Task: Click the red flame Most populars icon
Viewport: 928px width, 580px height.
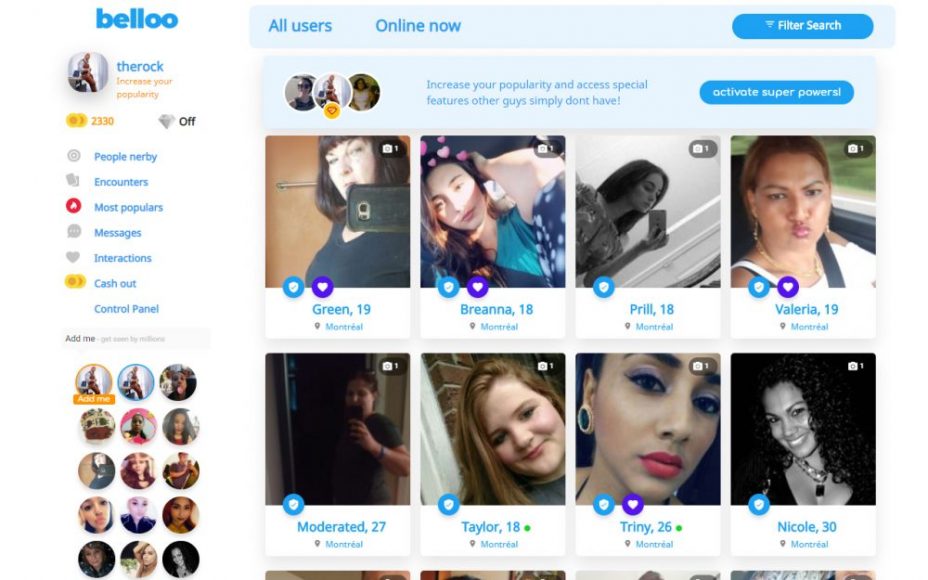Action: [x=73, y=206]
